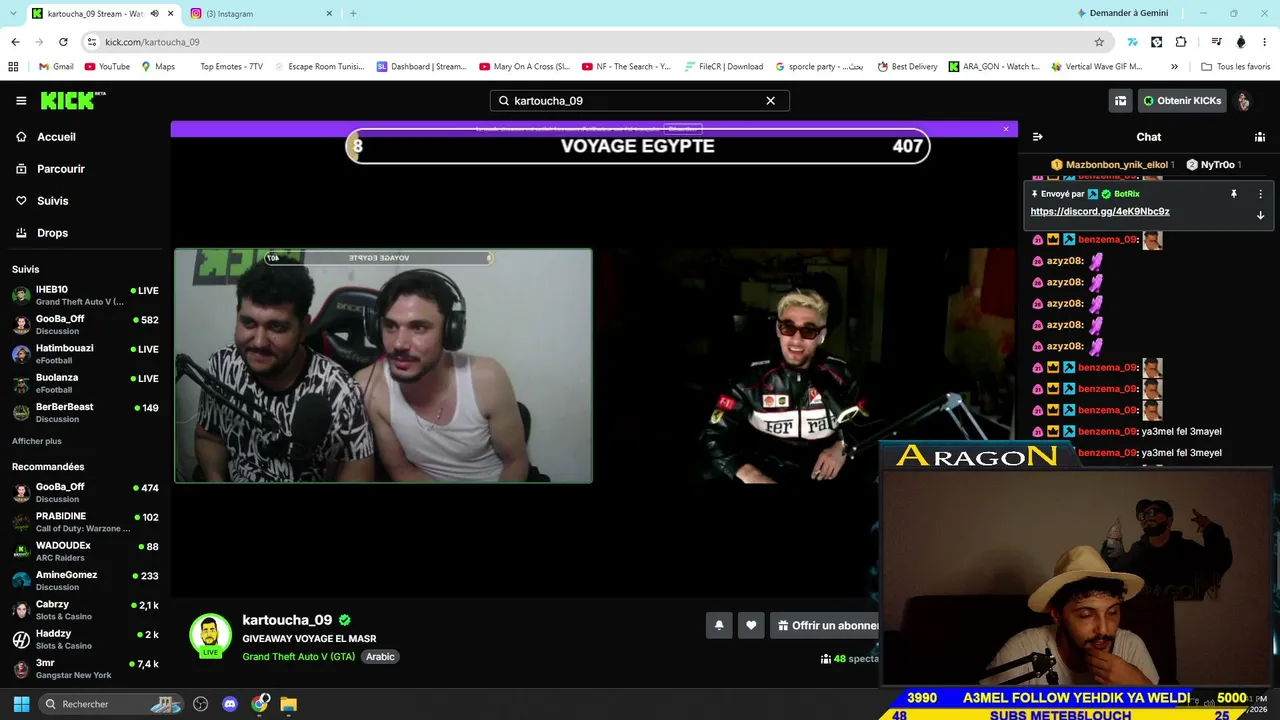Clear the kartoucha_09 search query

coord(771,101)
